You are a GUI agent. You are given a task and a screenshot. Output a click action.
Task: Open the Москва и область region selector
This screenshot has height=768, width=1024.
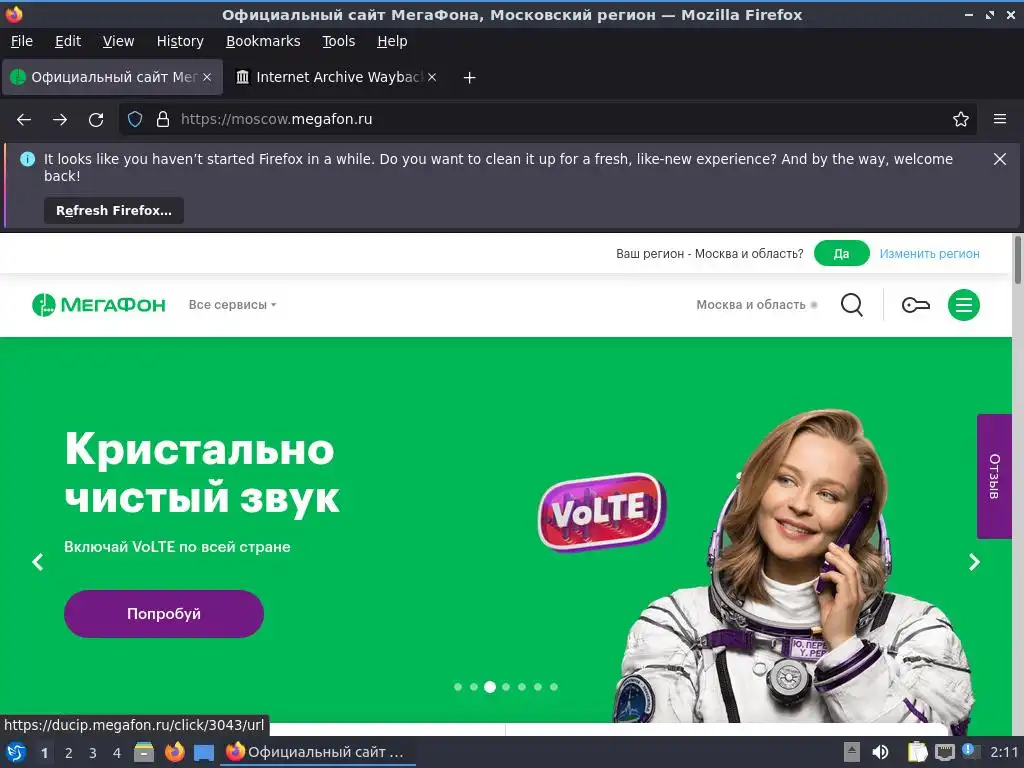pos(756,305)
